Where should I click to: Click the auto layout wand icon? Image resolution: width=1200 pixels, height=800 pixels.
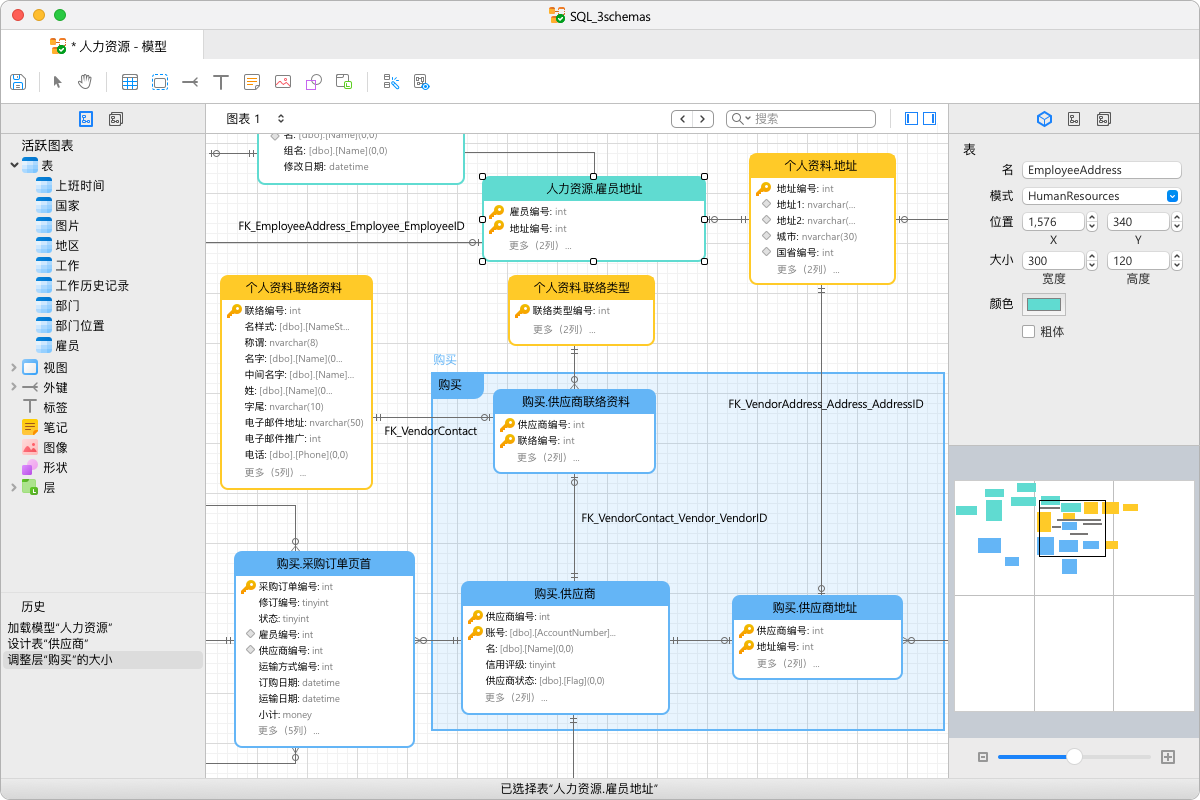pos(391,82)
